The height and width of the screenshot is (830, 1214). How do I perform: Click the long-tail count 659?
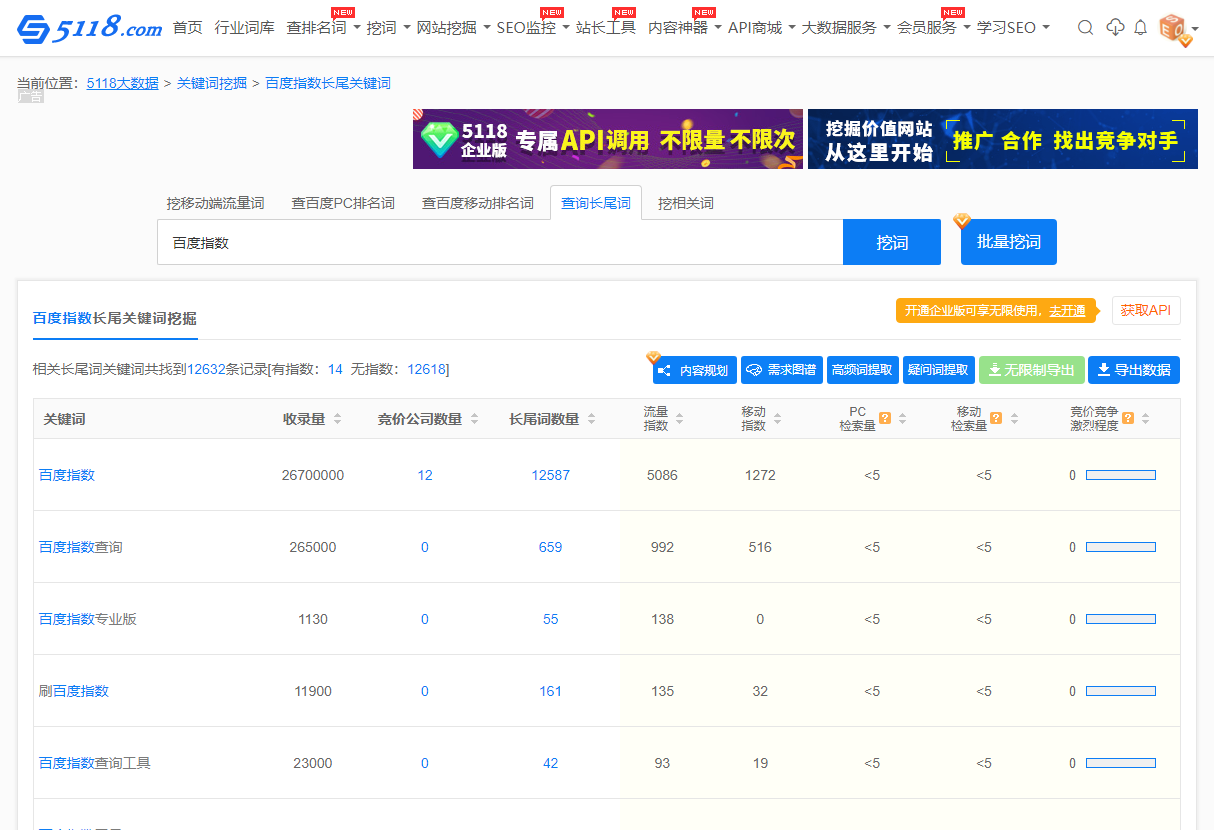pyautogui.click(x=550, y=547)
